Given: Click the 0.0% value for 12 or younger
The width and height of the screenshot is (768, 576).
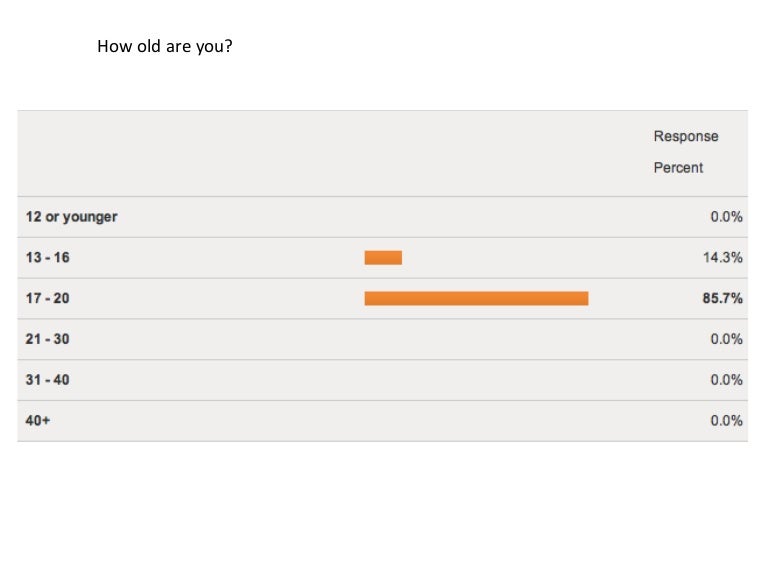Looking at the screenshot, I should (726, 217).
